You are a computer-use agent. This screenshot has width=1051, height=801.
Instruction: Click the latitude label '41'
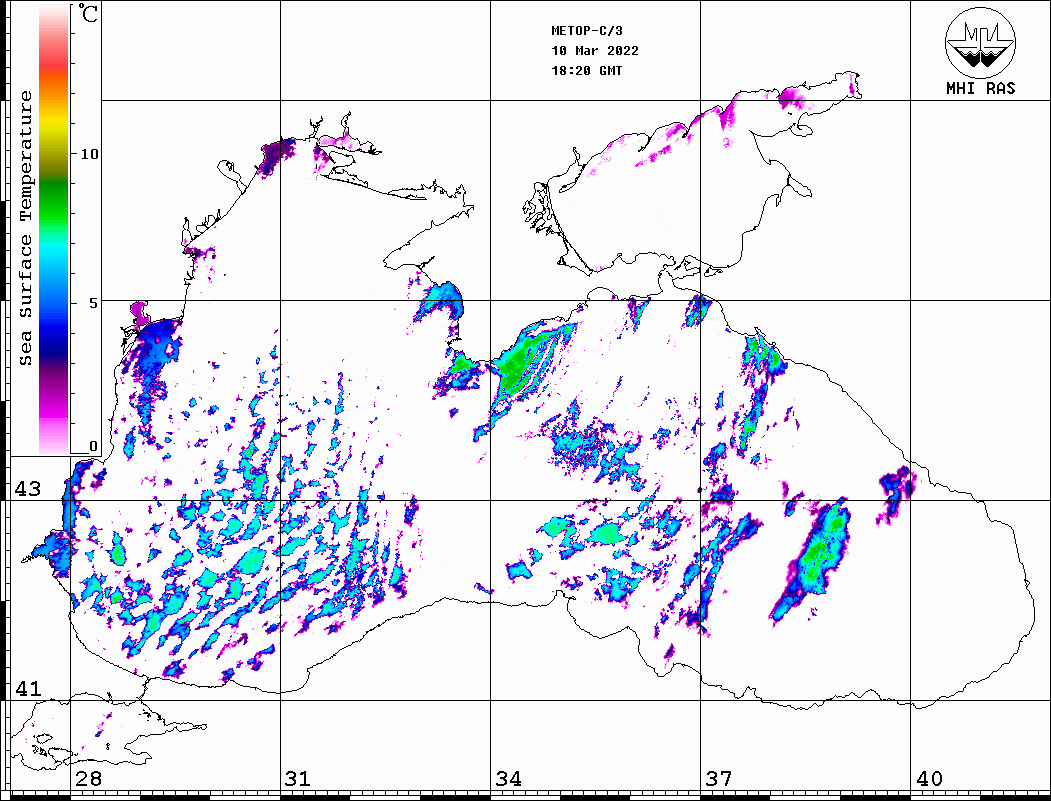point(28,689)
